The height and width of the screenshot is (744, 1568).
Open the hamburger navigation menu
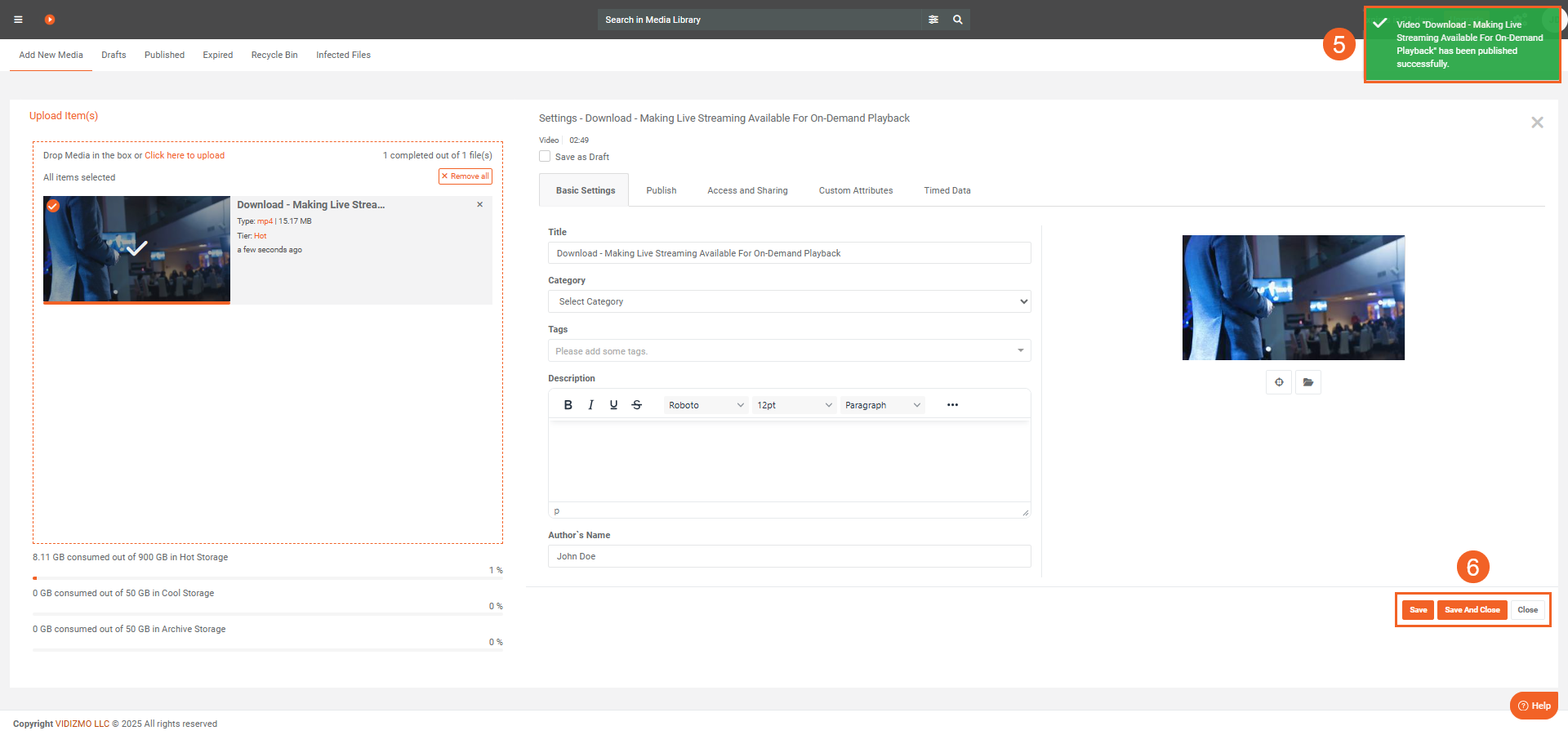pos(18,20)
